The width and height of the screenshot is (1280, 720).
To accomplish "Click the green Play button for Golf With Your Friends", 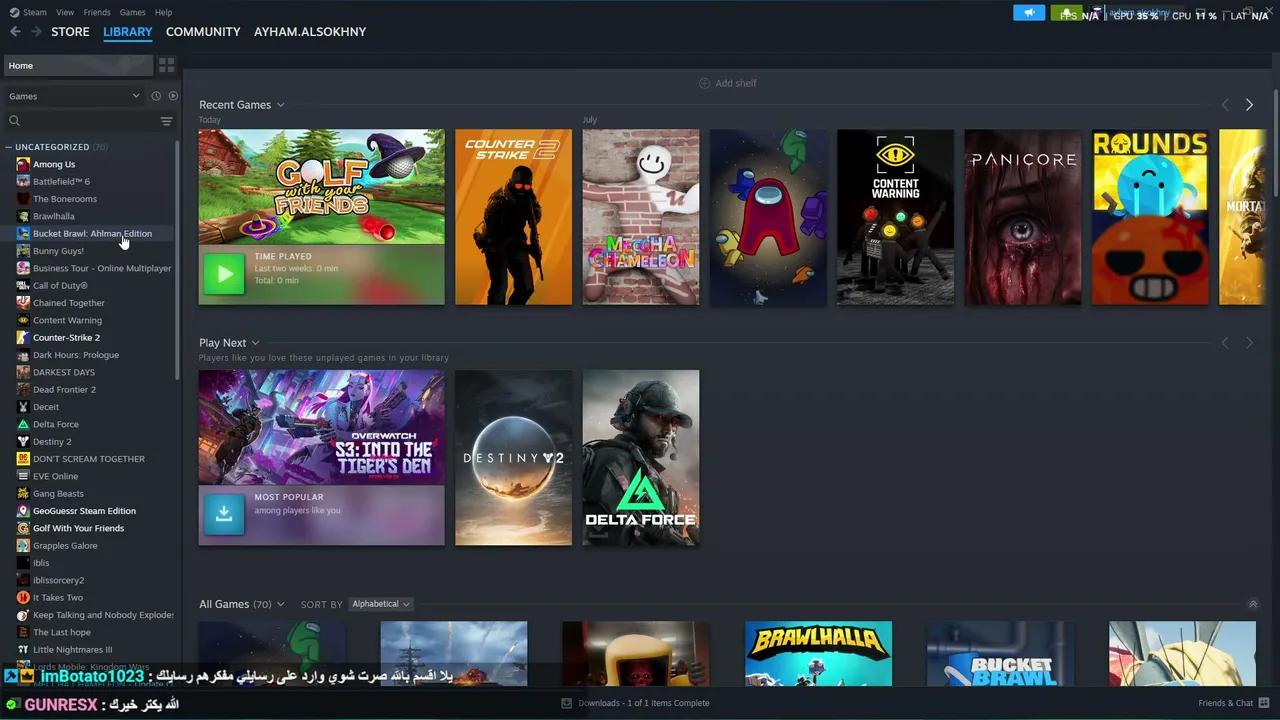I will 224,274.
